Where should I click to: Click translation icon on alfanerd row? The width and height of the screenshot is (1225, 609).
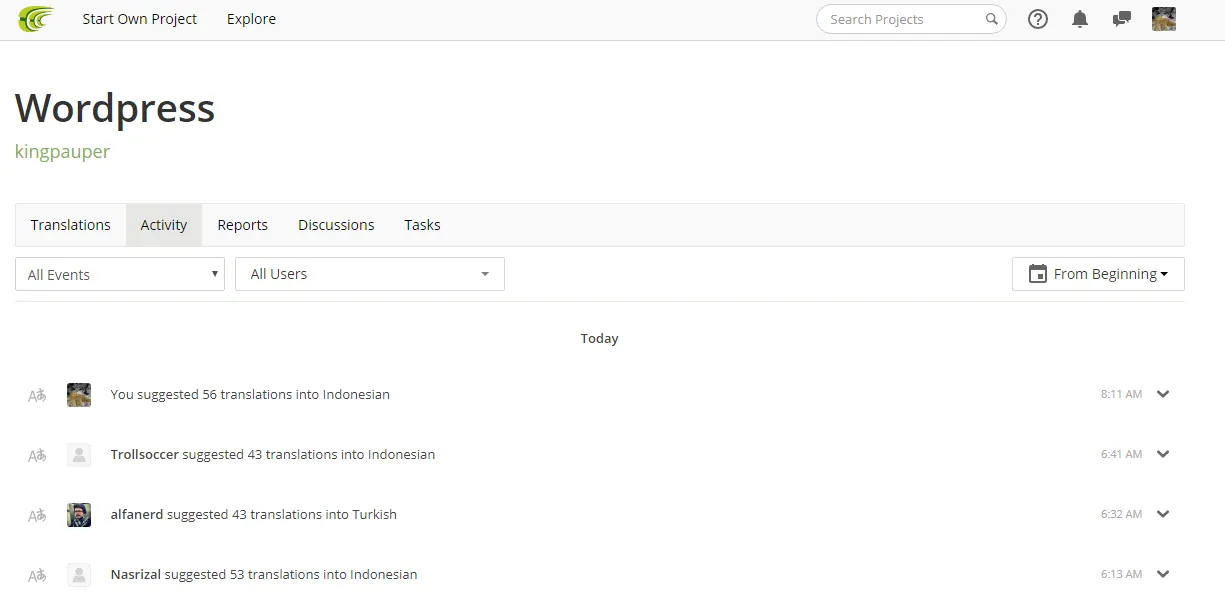[37, 515]
